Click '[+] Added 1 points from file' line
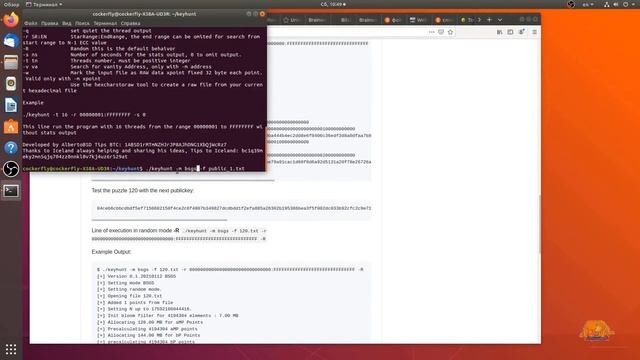640x360 pixels. point(135,302)
